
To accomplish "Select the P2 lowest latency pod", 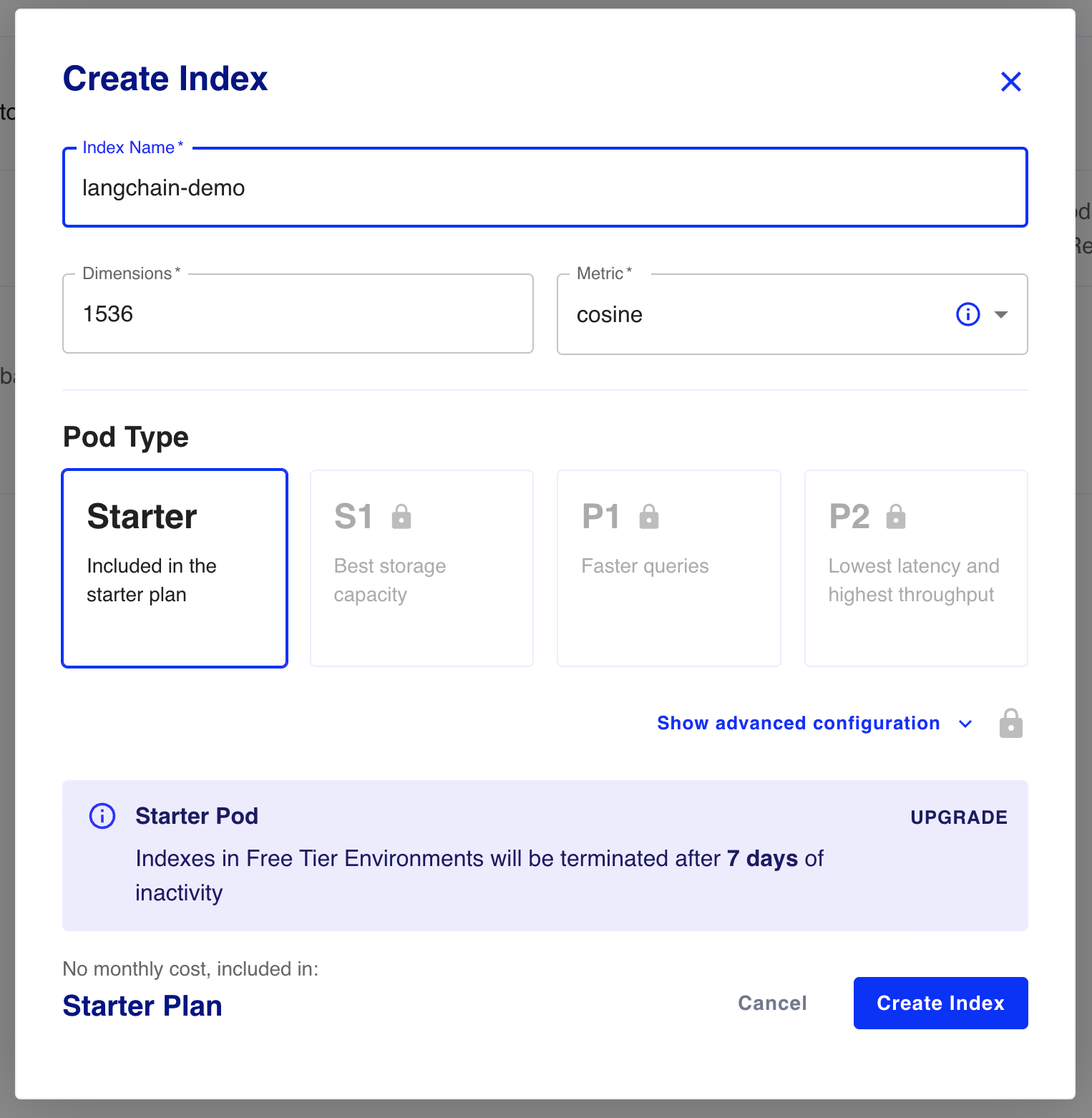I will tap(916, 568).
